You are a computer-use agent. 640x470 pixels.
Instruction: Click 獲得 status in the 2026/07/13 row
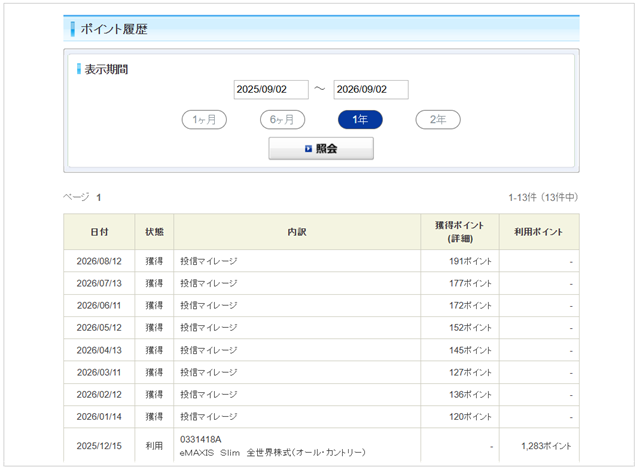pyautogui.click(x=154, y=283)
